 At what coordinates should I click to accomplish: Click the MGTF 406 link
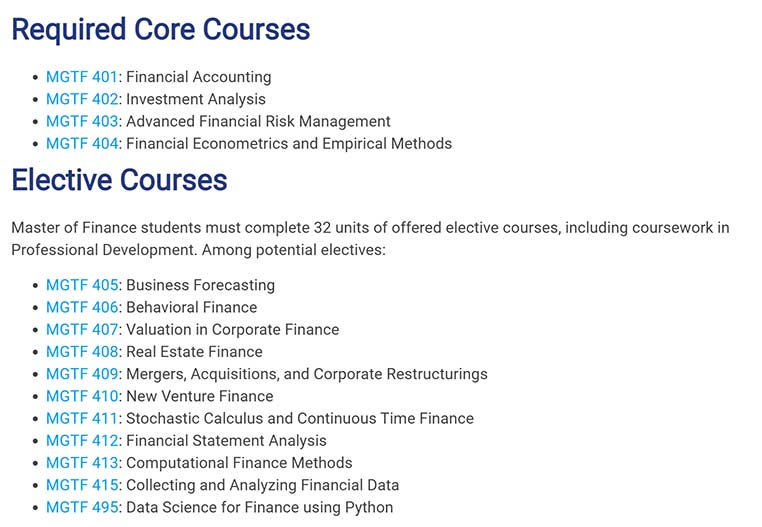point(82,307)
